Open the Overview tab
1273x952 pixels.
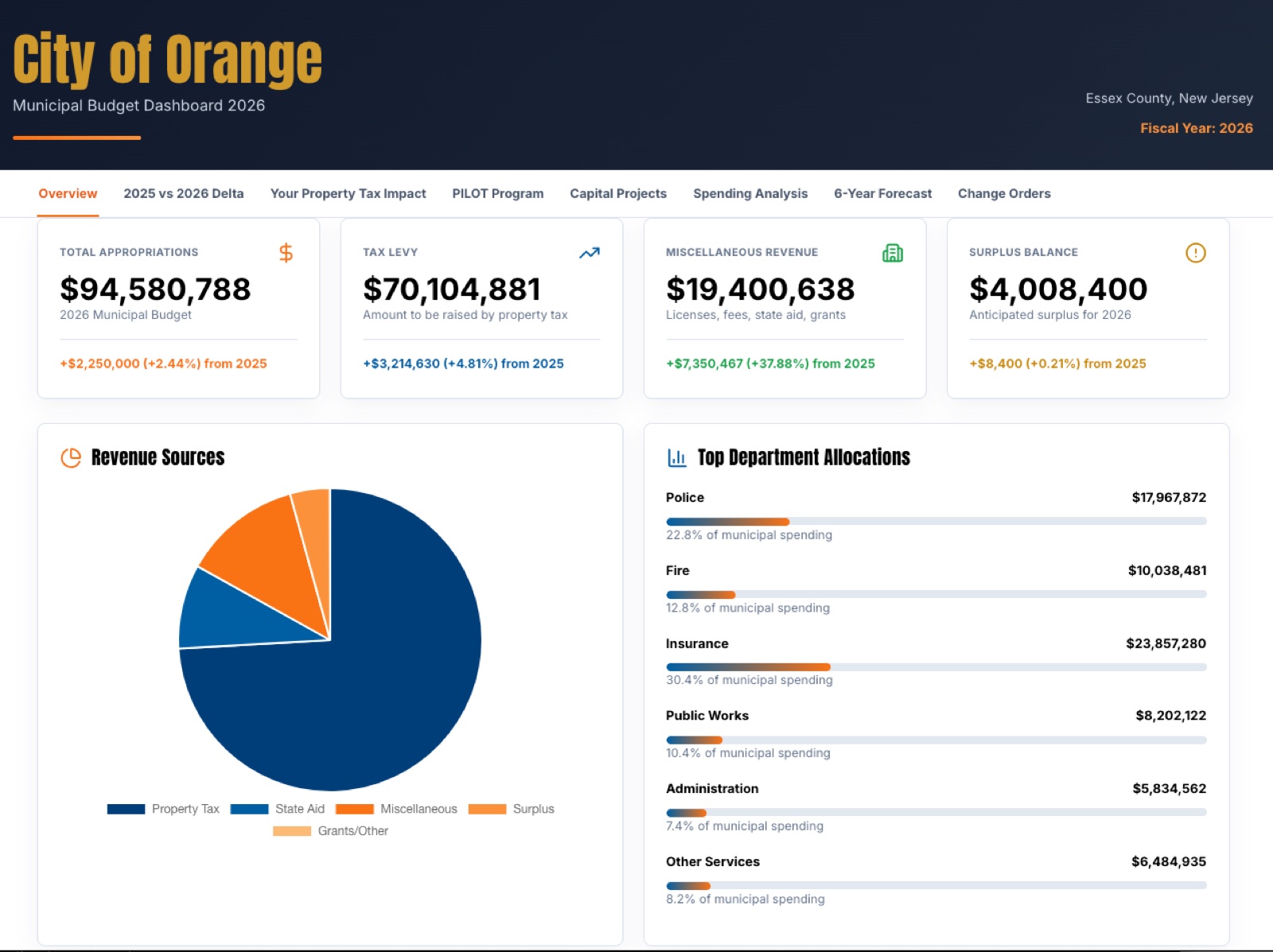[x=68, y=193]
